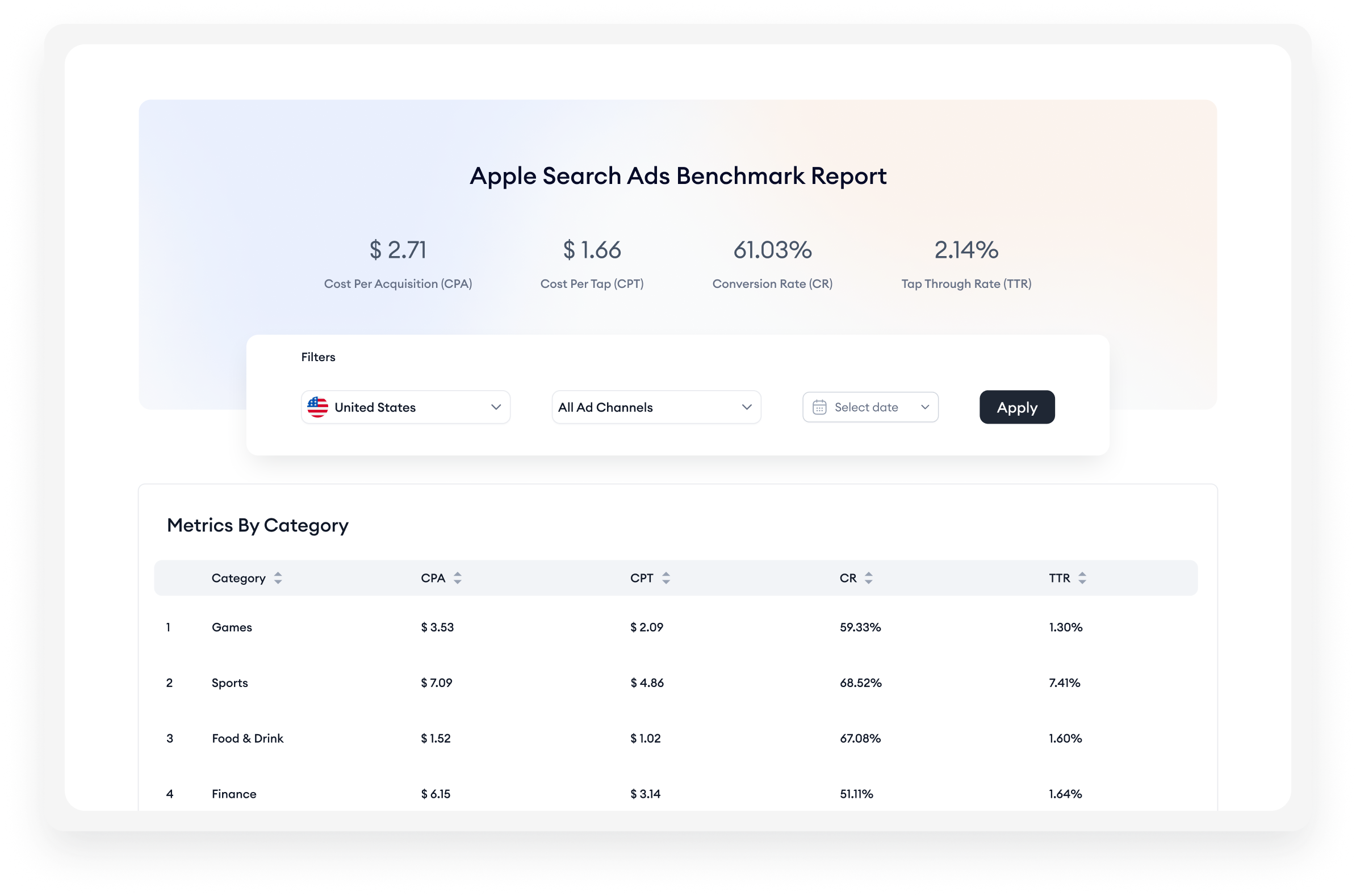This screenshot has width=1356, height=896.
Task: Click Food & Drink CR value 67.08%
Action: click(x=860, y=738)
